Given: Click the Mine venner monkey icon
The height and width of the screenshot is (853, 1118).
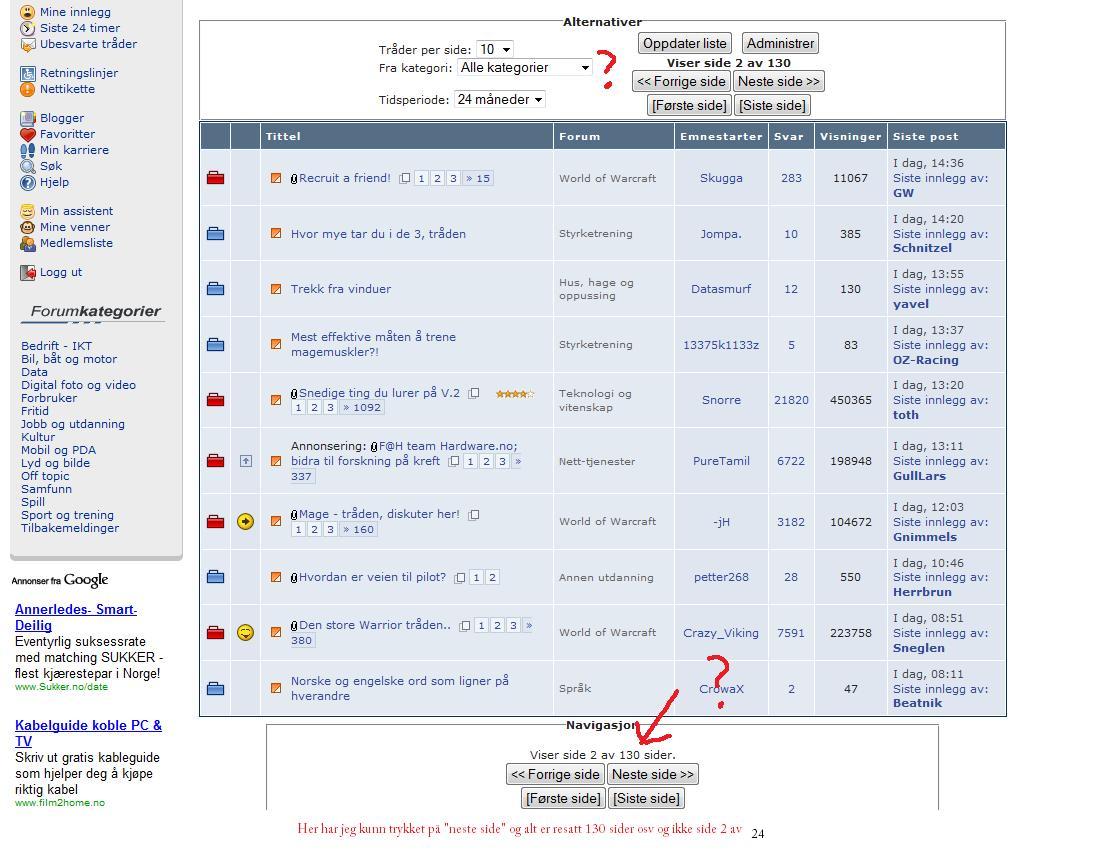Looking at the screenshot, I should click(27, 228).
